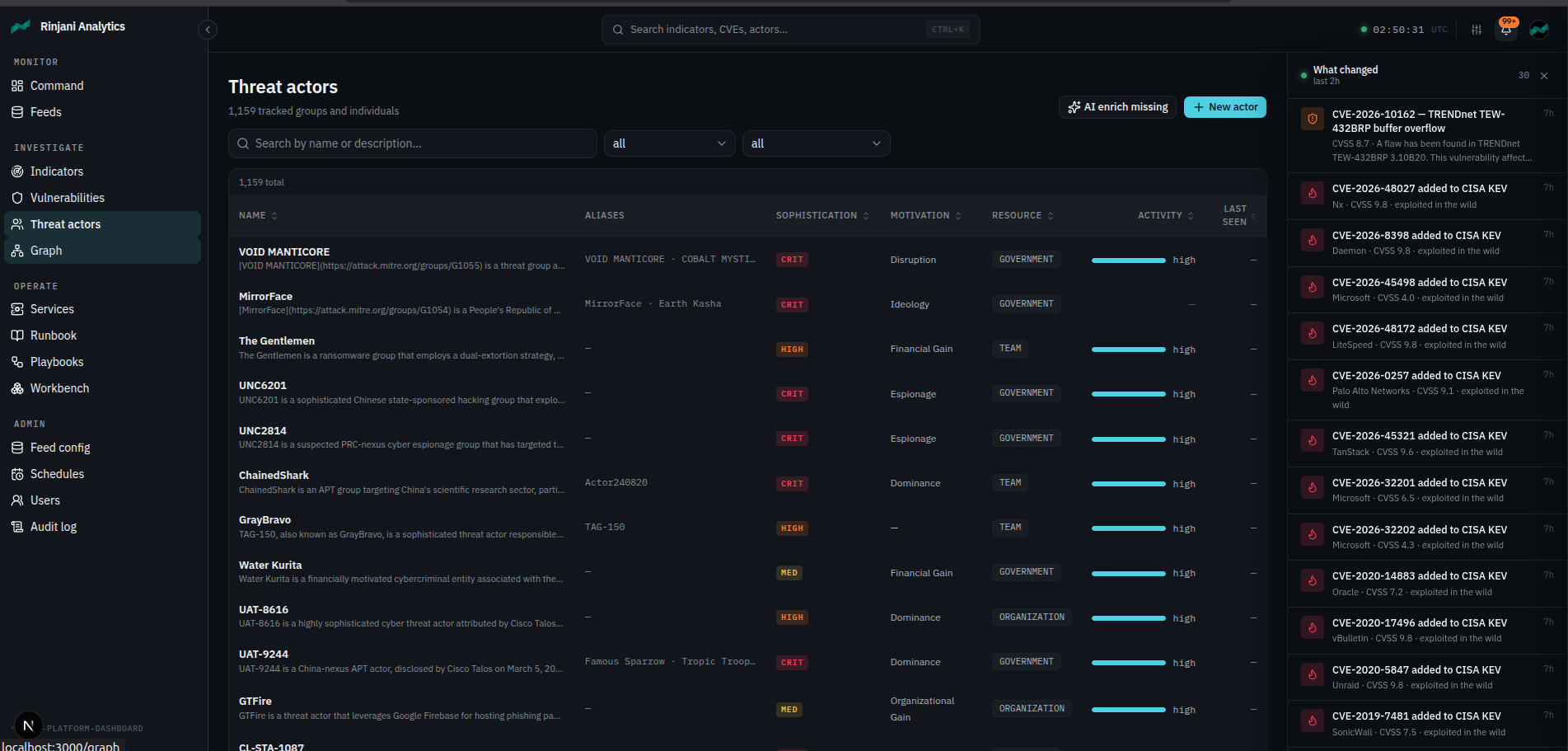Viewport: 1568px width, 751px height.
Task: Open the second 'all' filter dropdown
Action: [816, 143]
